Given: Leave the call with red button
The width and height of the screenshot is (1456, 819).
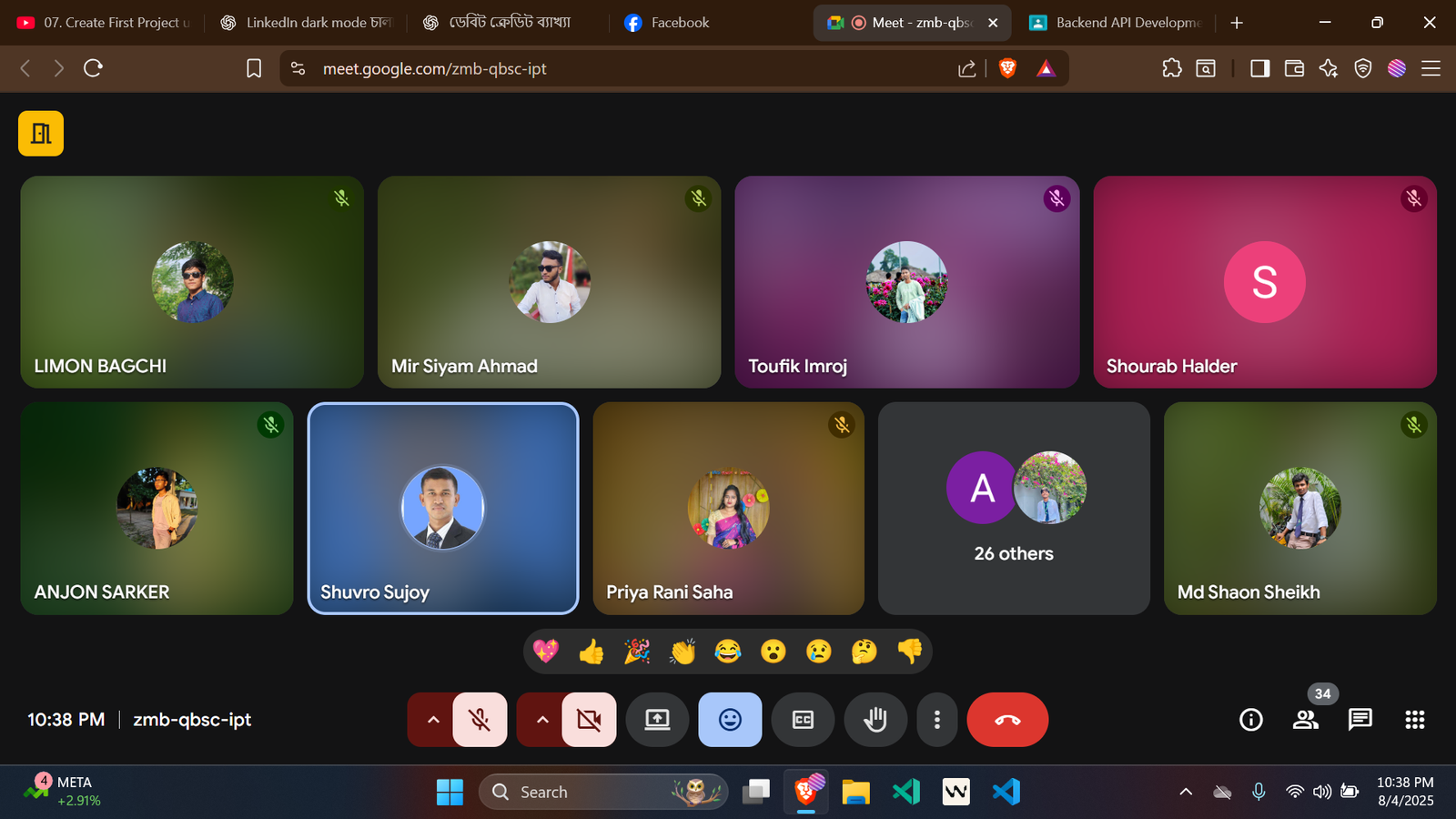Looking at the screenshot, I should 1007,720.
